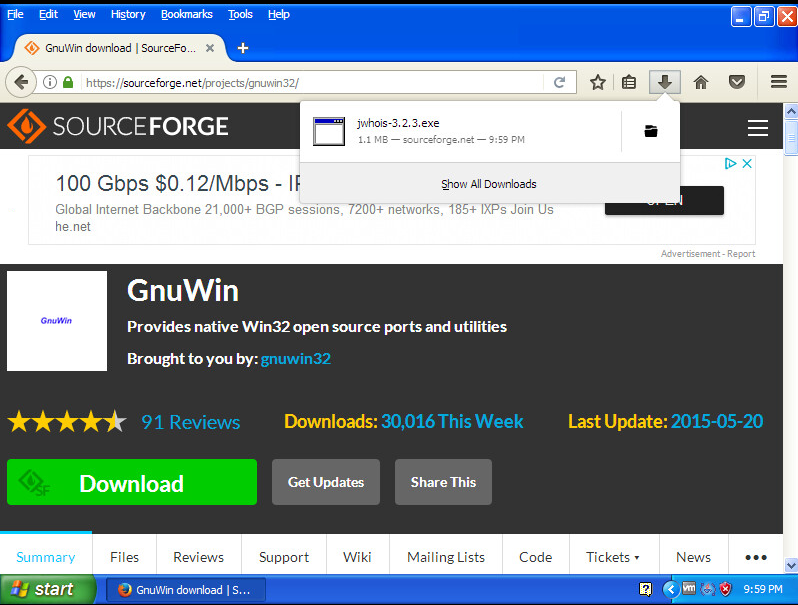Save page to Pocket icon
The height and width of the screenshot is (605, 798).
(736, 82)
